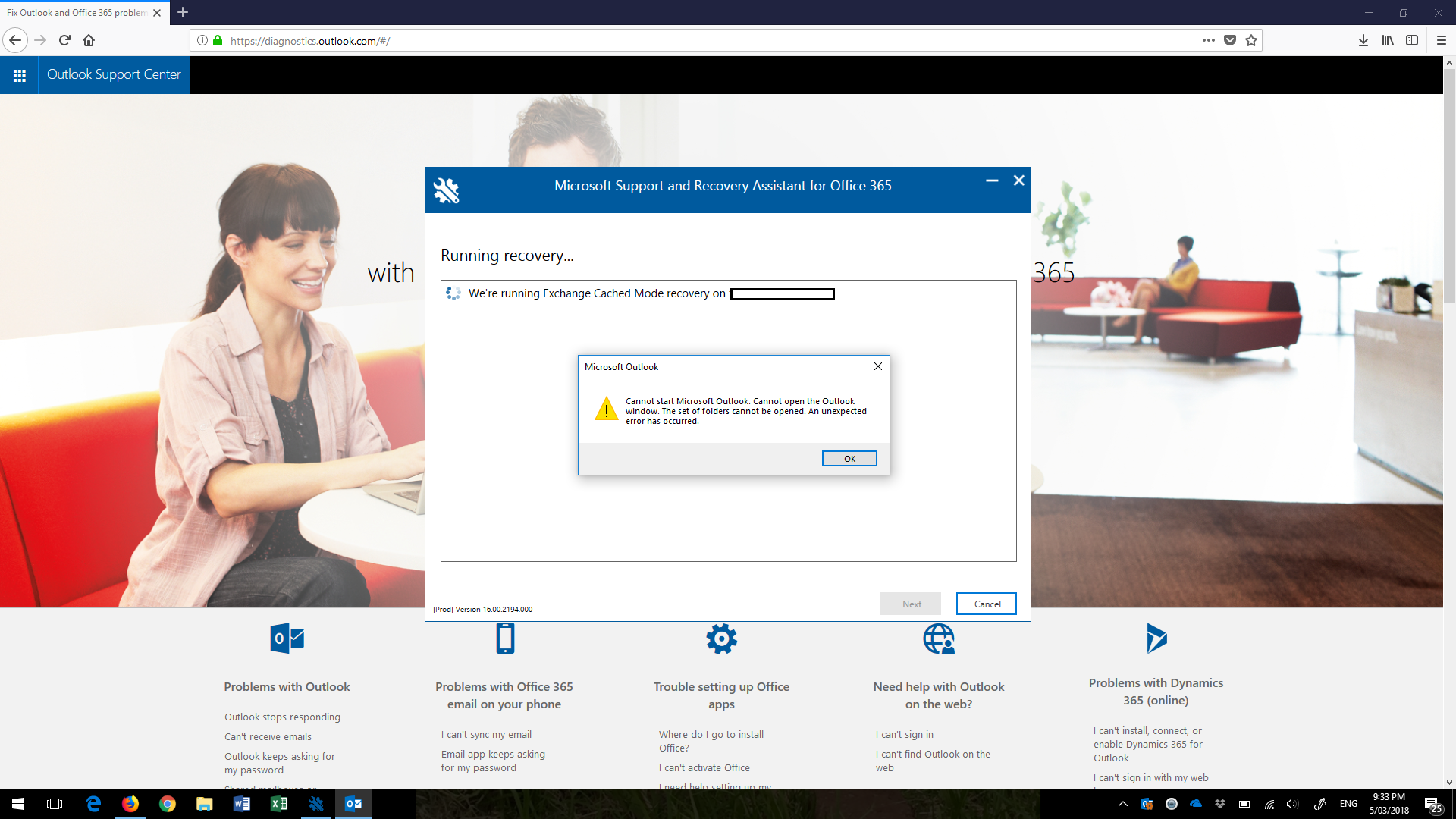Toggle the Firefox sidebar

(1412, 40)
